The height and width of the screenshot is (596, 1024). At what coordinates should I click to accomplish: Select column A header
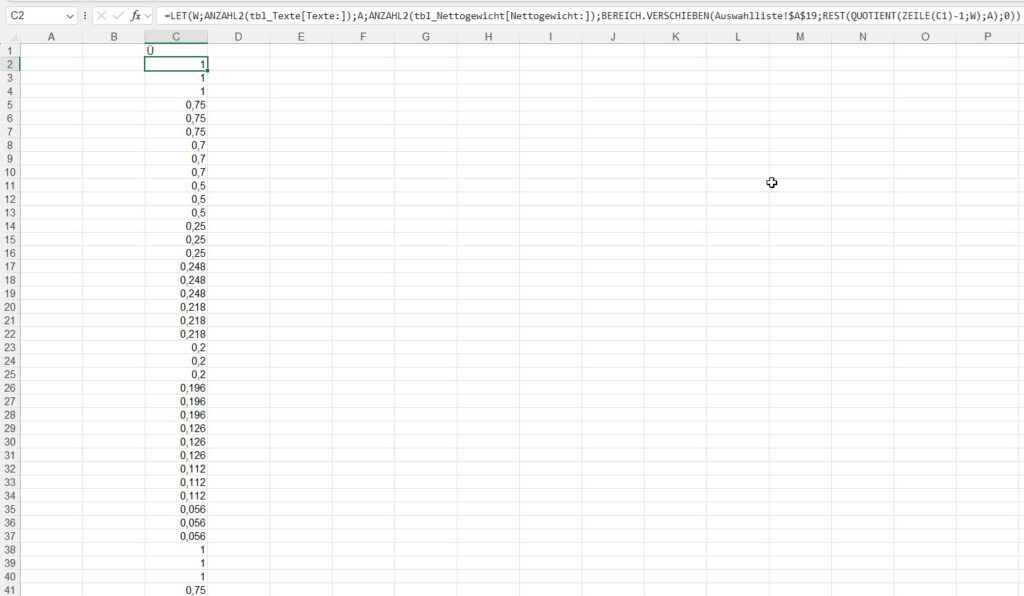(51, 37)
